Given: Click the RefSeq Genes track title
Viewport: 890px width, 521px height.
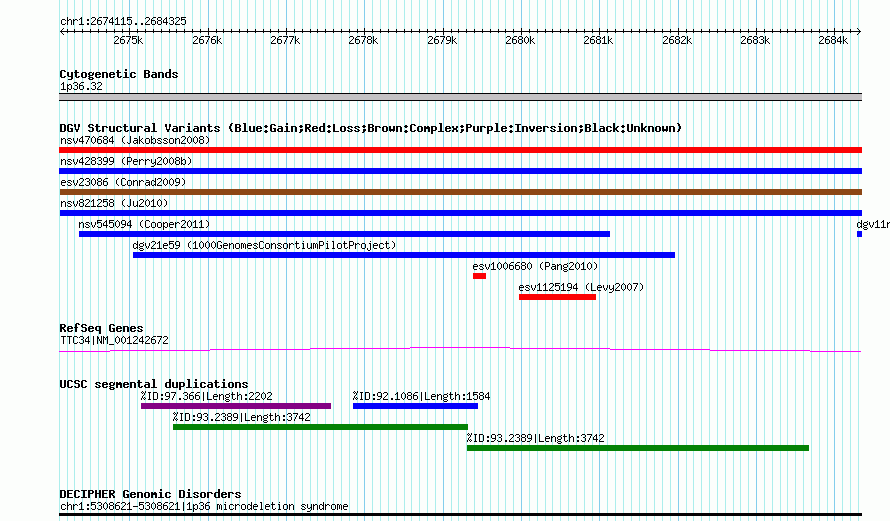Looking at the screenshot, I should 101,328.
